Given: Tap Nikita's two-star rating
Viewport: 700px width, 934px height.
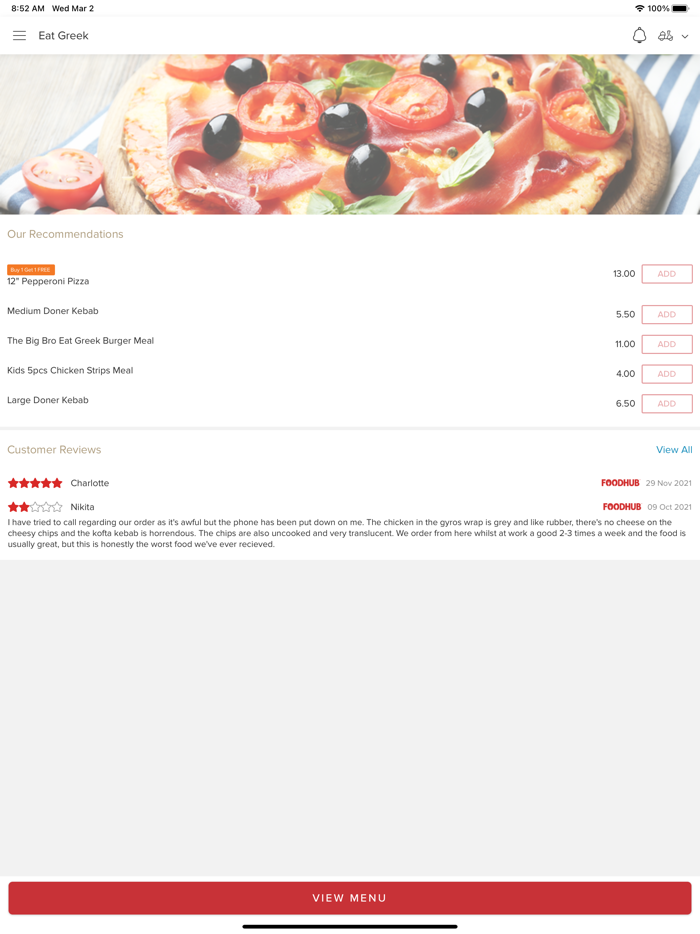Looking at the screenshot, I should 35,507.
